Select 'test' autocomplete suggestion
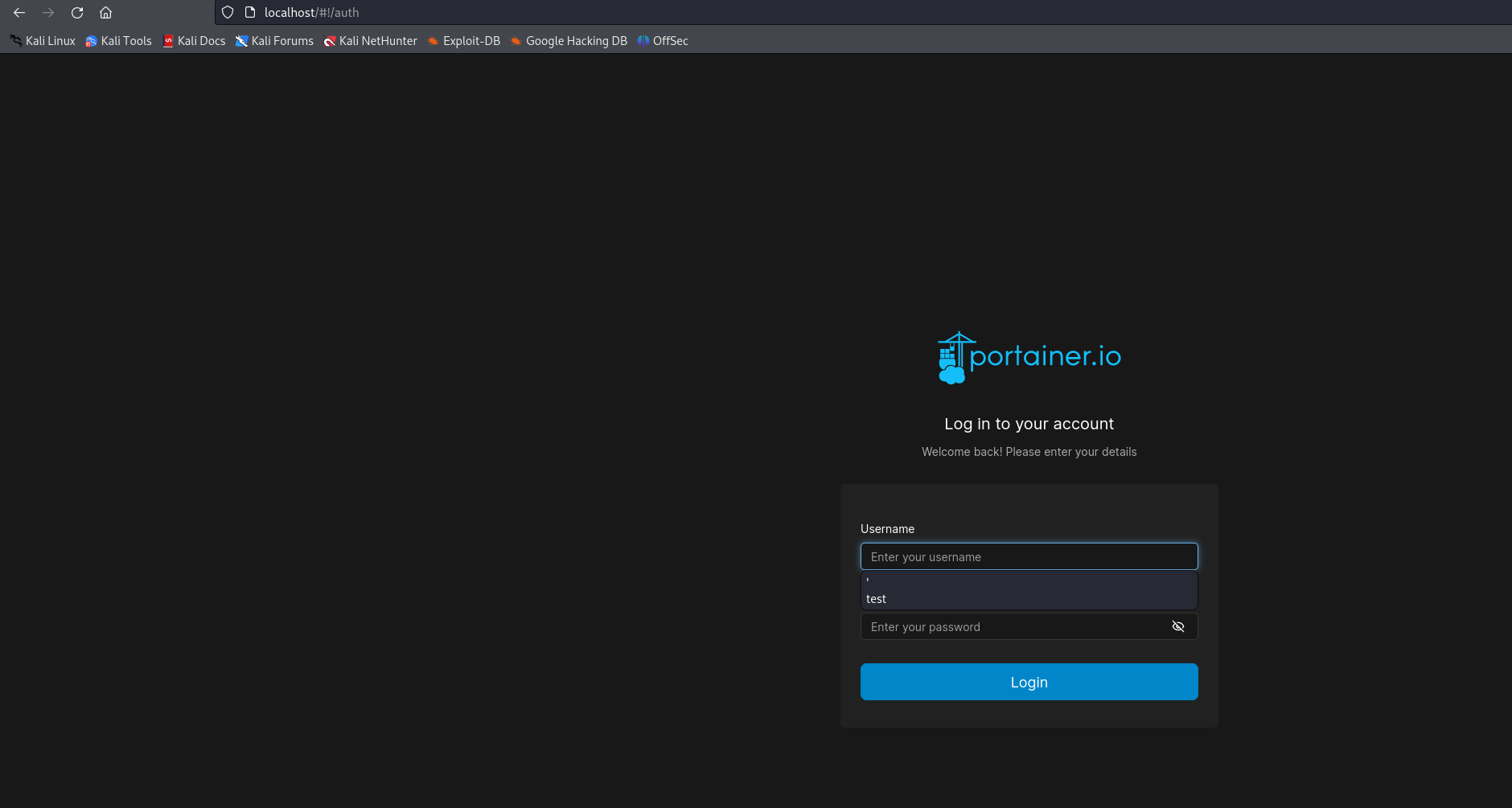Image resolution: width=1512 pixels, height=808 pixels. tap(1029, 599)
